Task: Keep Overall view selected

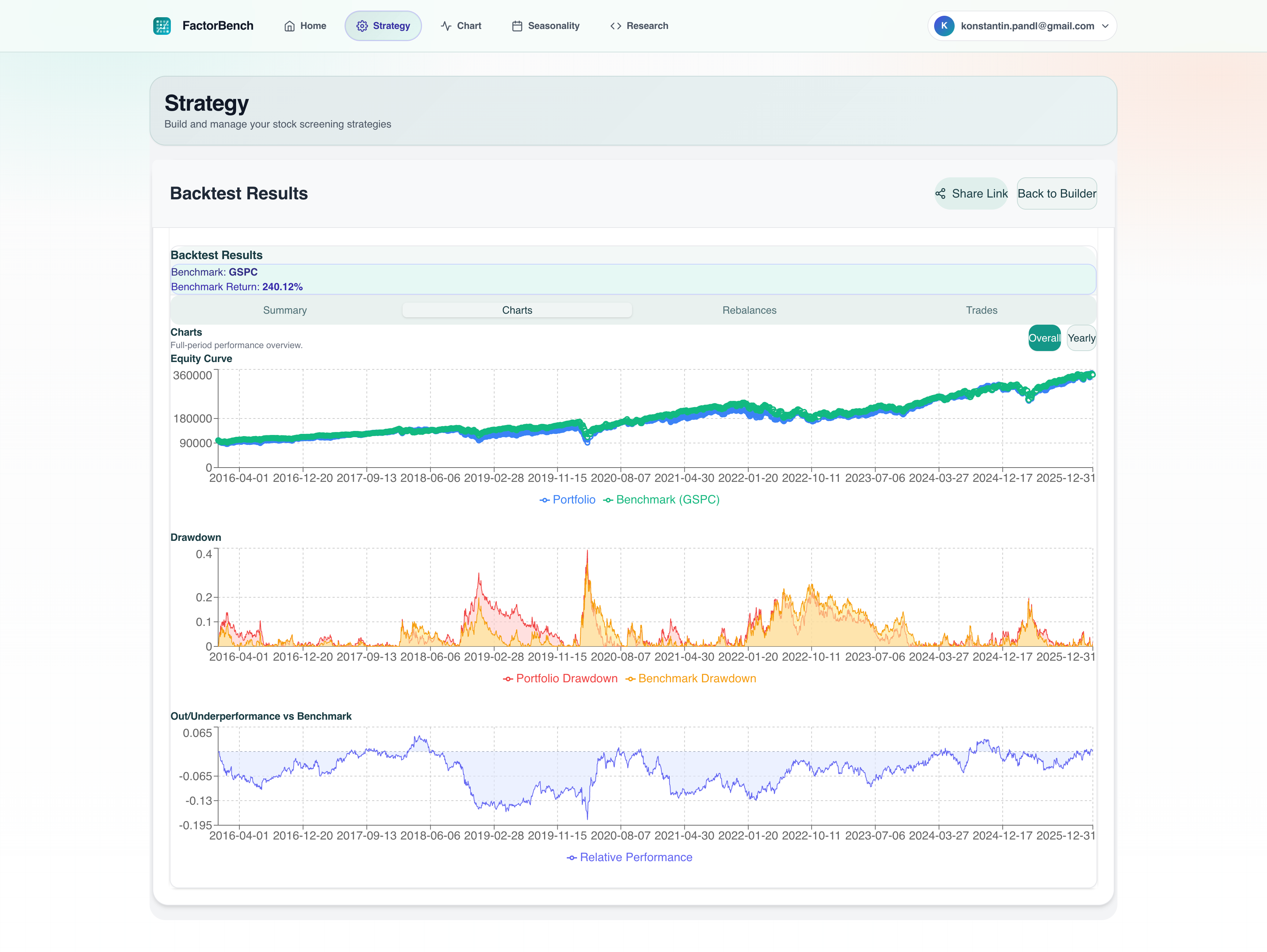Action: point(1044,338)
